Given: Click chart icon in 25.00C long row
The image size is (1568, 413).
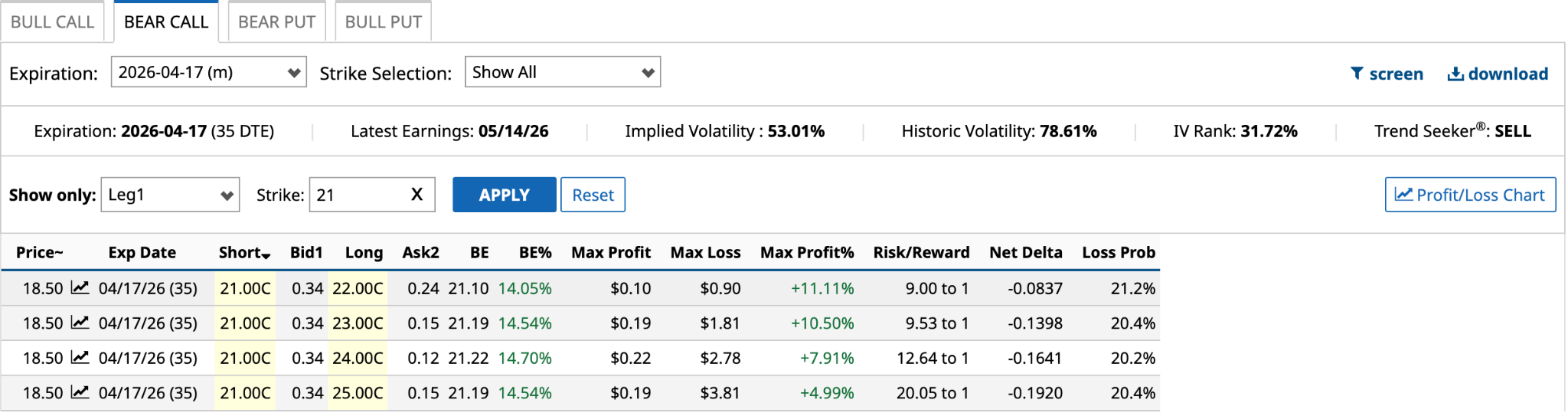Looking at the screenshot, I should pos(80,392).
